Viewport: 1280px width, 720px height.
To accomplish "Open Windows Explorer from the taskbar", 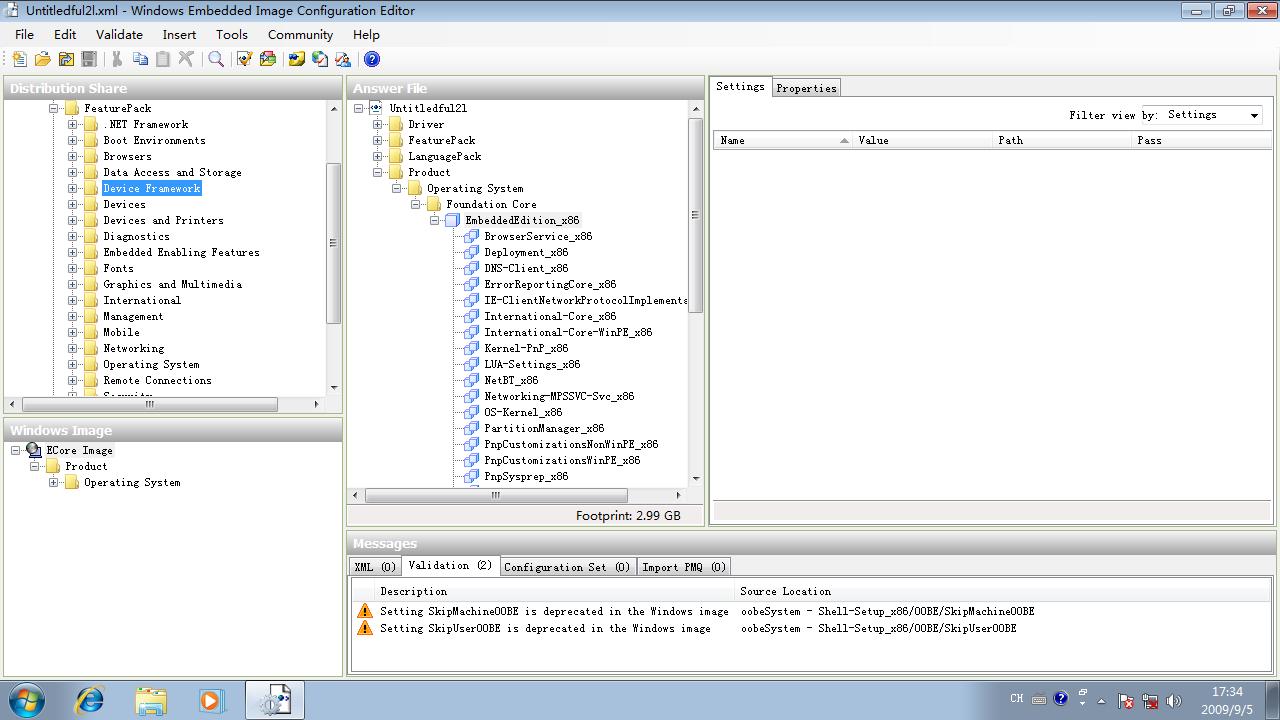I will click(x=151, y=700).
